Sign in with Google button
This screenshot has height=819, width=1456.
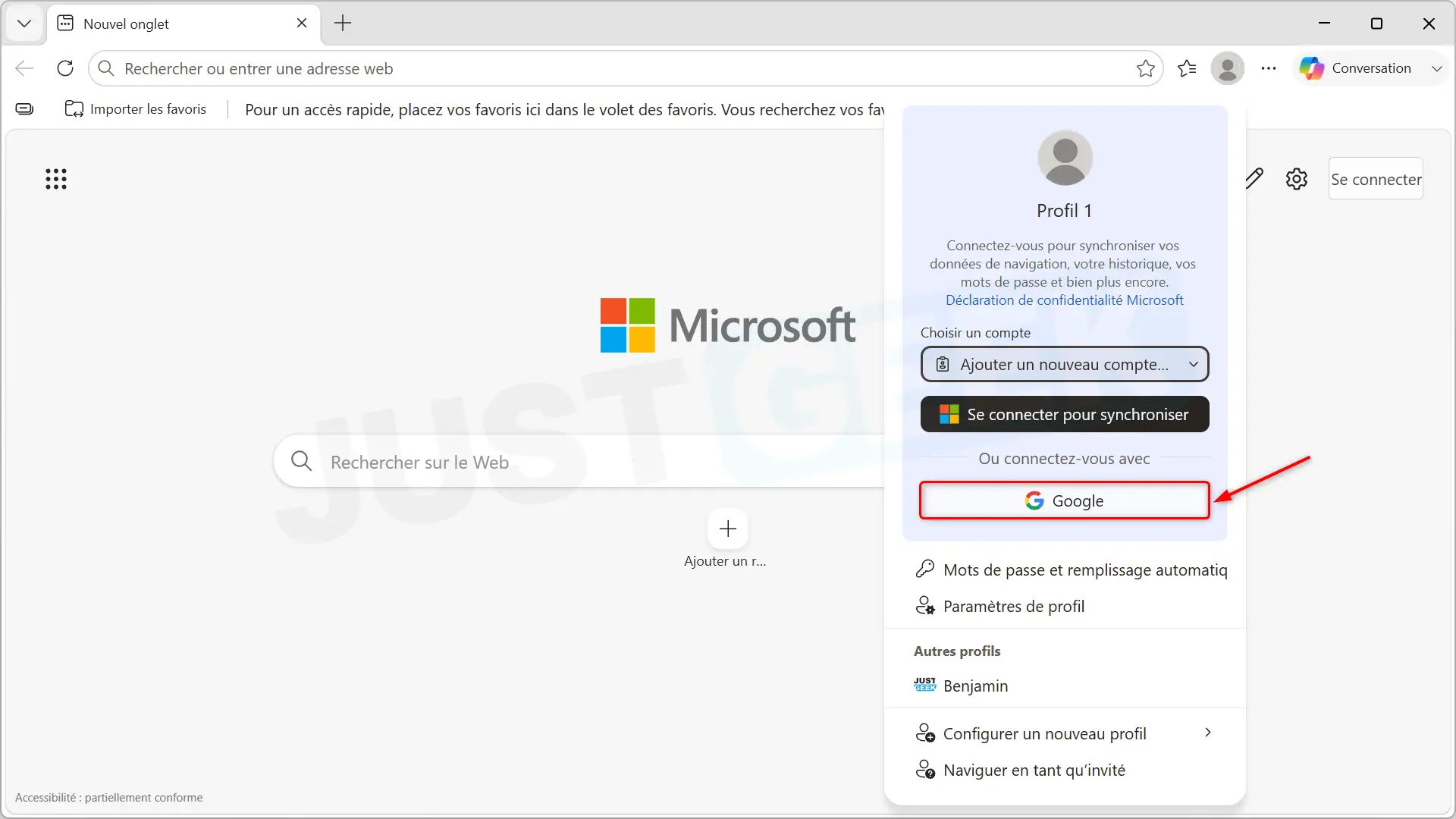tap(1065, 500)
